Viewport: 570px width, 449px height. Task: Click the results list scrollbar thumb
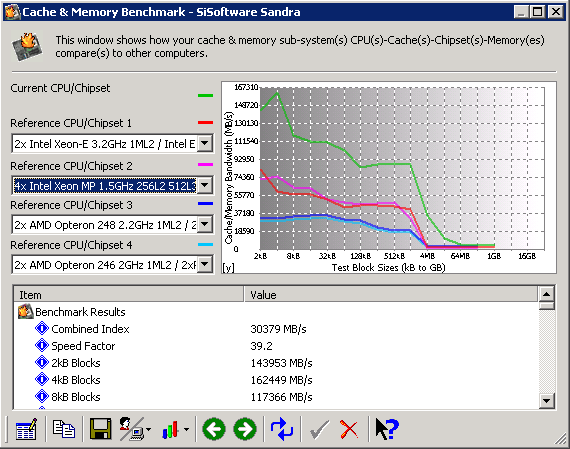547,305
